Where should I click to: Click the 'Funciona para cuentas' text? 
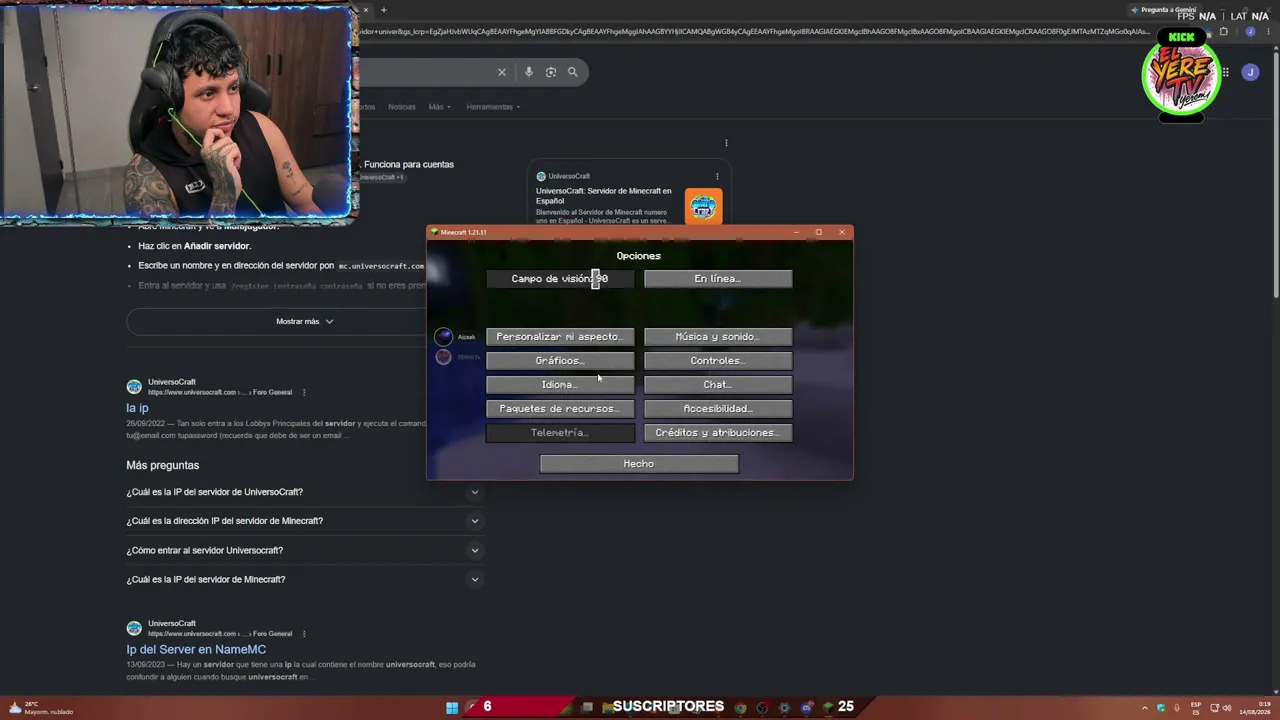(x=409, y=164)
